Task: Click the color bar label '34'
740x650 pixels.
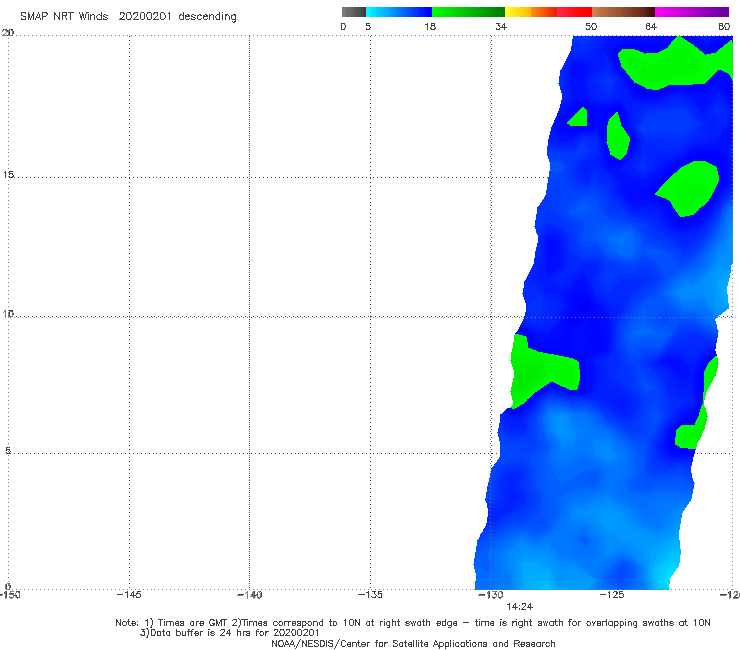Action: click(x=501, y=26)
